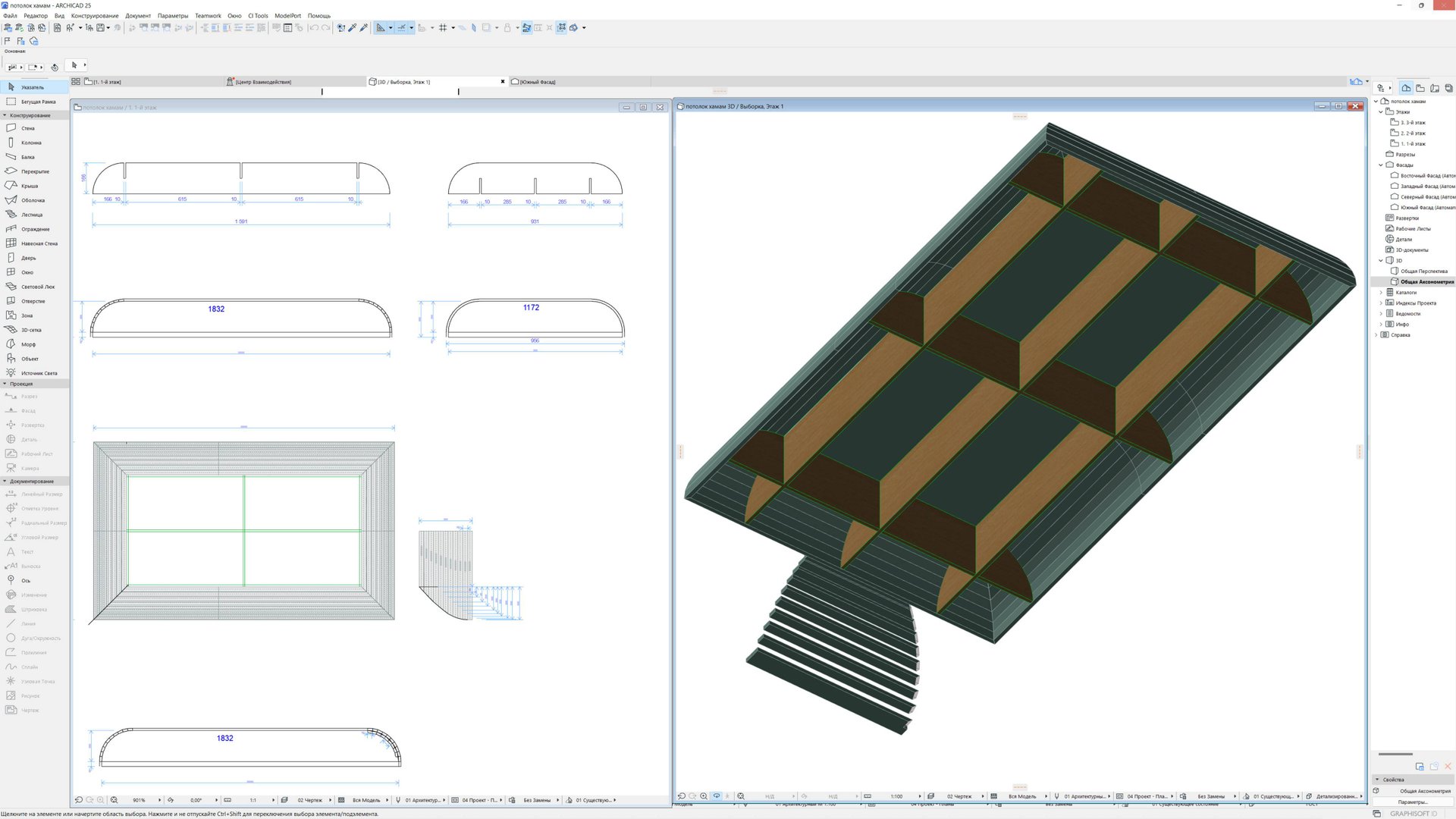Screen dimensions: 1456x819
Task: Select the Колонна (Column) tool
Action: point(30,142)
